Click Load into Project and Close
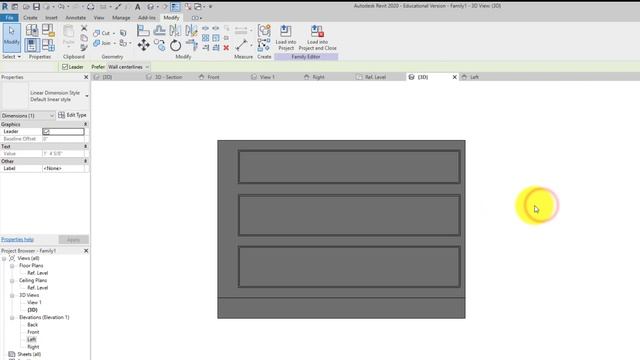Viewport: 640px width, 360px height. click(318, 38)
